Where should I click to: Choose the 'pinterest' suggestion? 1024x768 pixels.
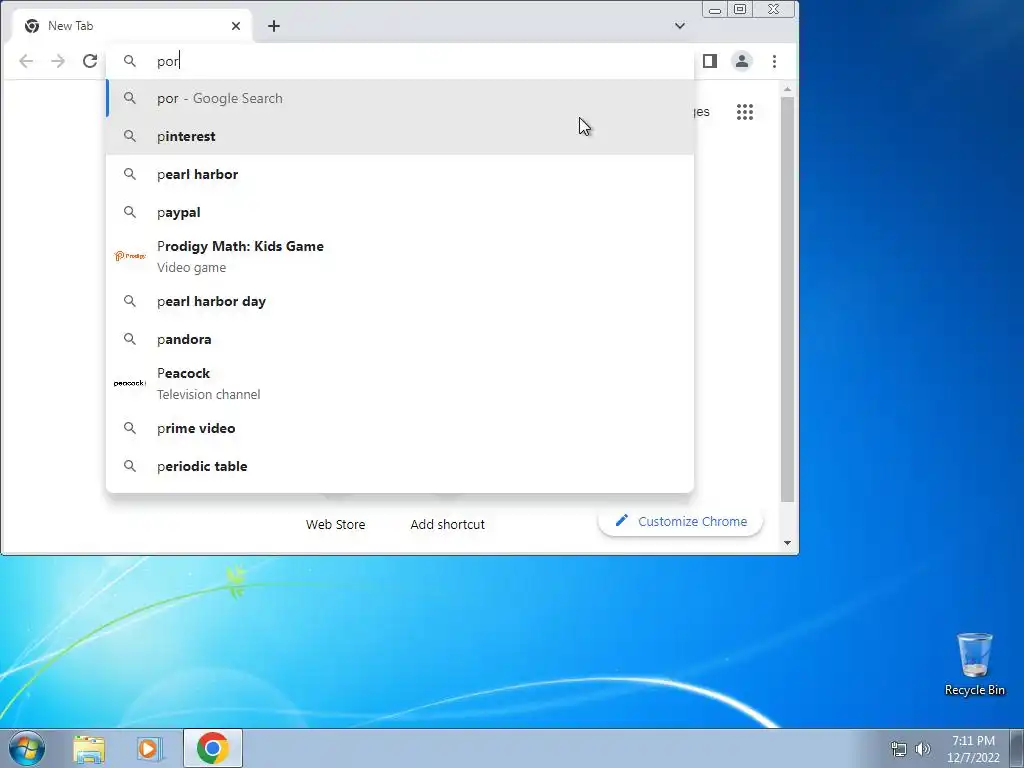(x=400, y=136)
